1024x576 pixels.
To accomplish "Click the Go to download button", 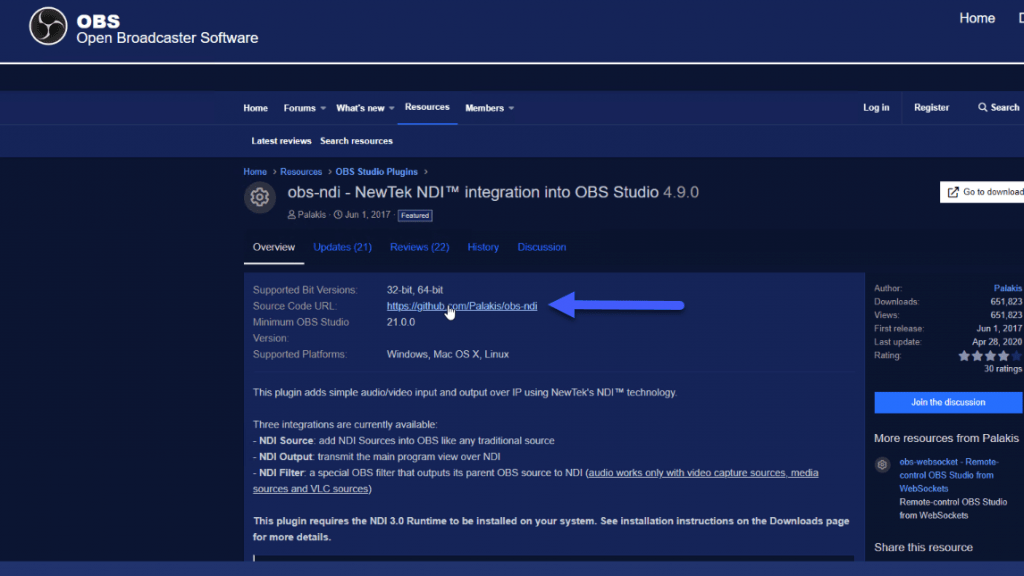I will tap(982, 192).
